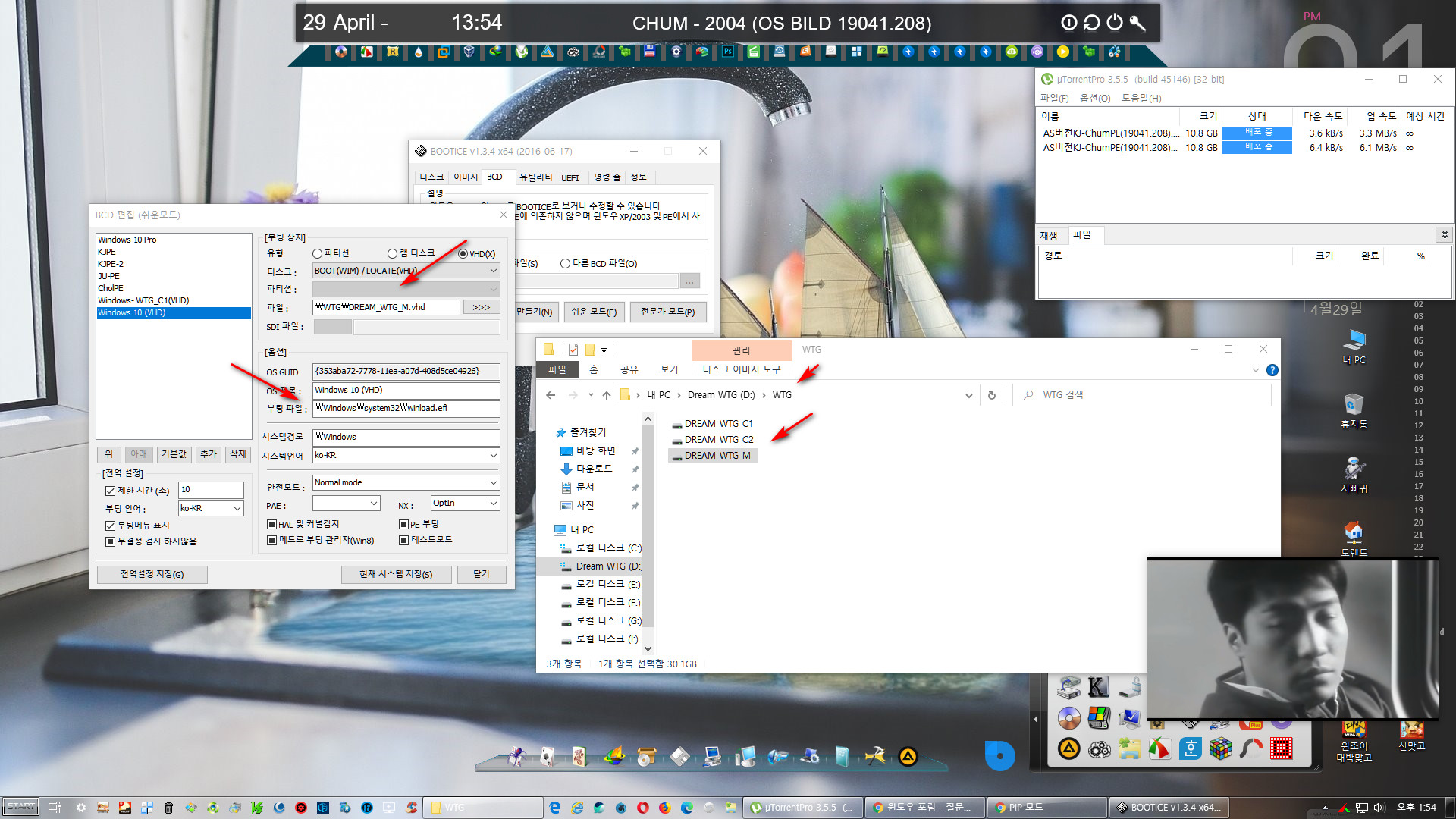This screenshot has height=819, width=1456.
Task: Toggle 제한 시간 (초) checkbox
Action: tap(110, 491)
